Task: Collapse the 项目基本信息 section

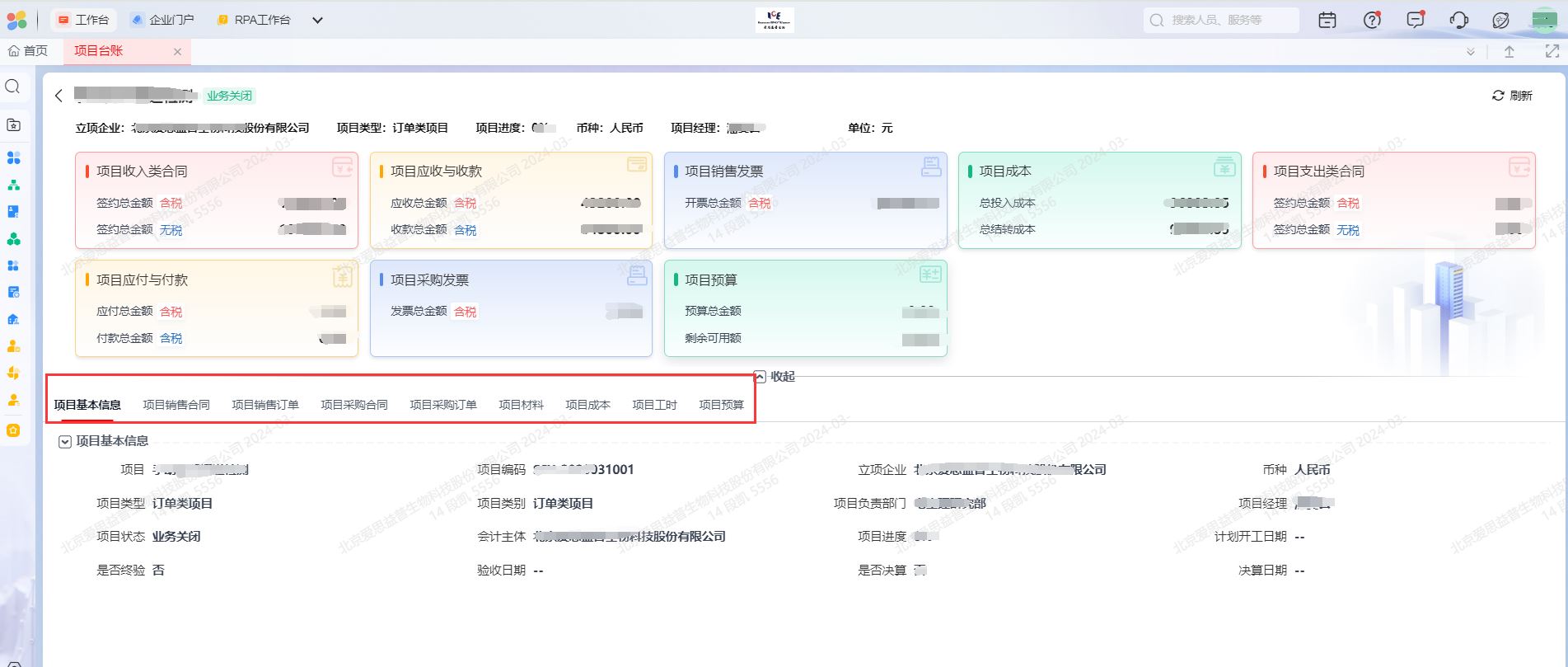Action: [x=65, y=442]
